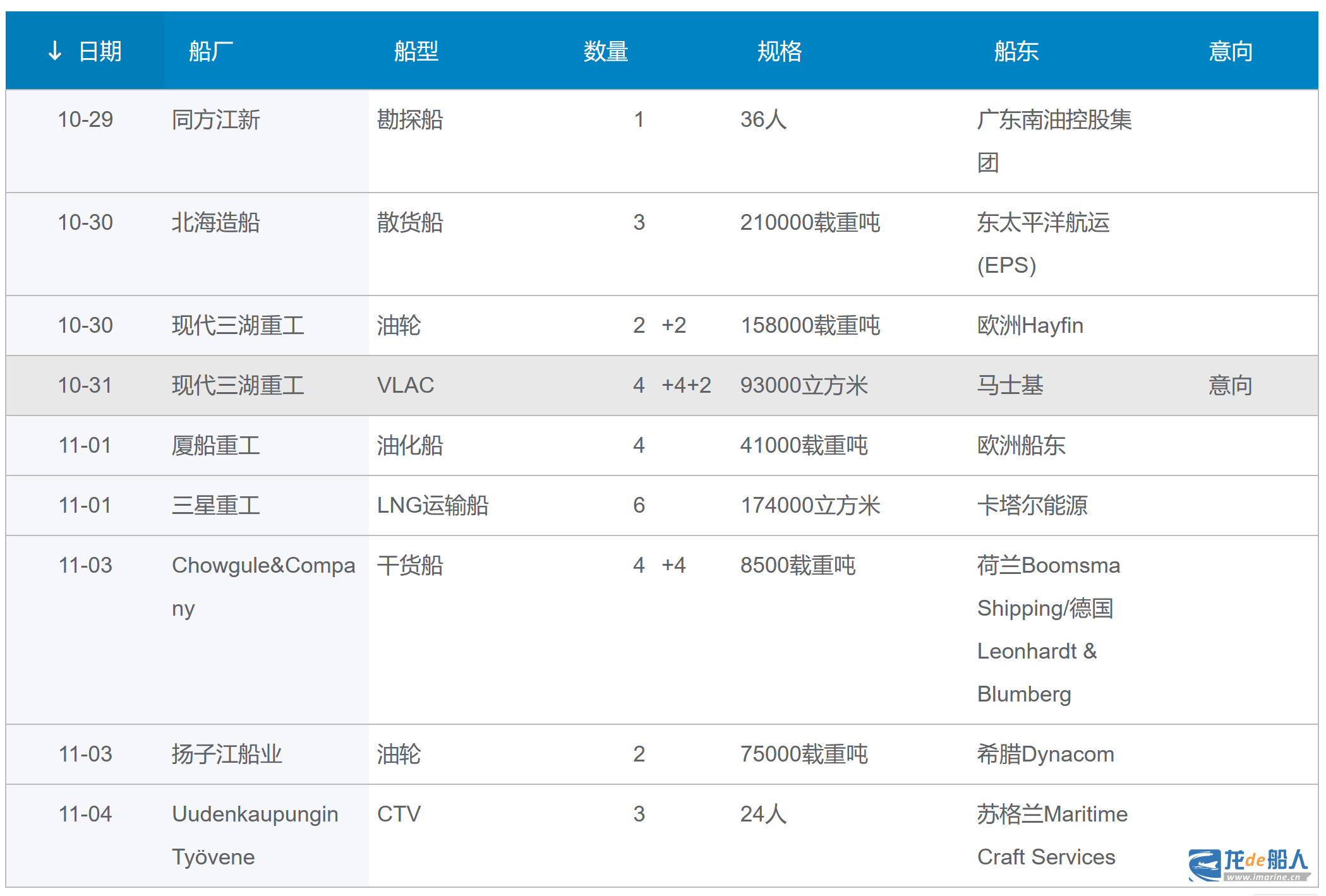Click the 船型 column header
1326x896 pixels.
(416, 51)
